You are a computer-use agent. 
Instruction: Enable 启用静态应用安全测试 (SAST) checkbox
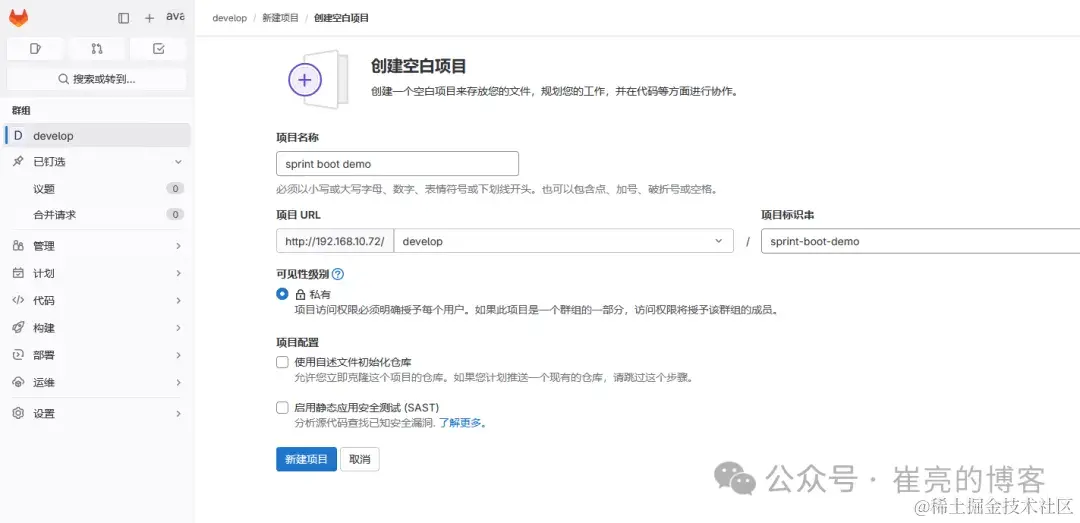tap(282, 407)
